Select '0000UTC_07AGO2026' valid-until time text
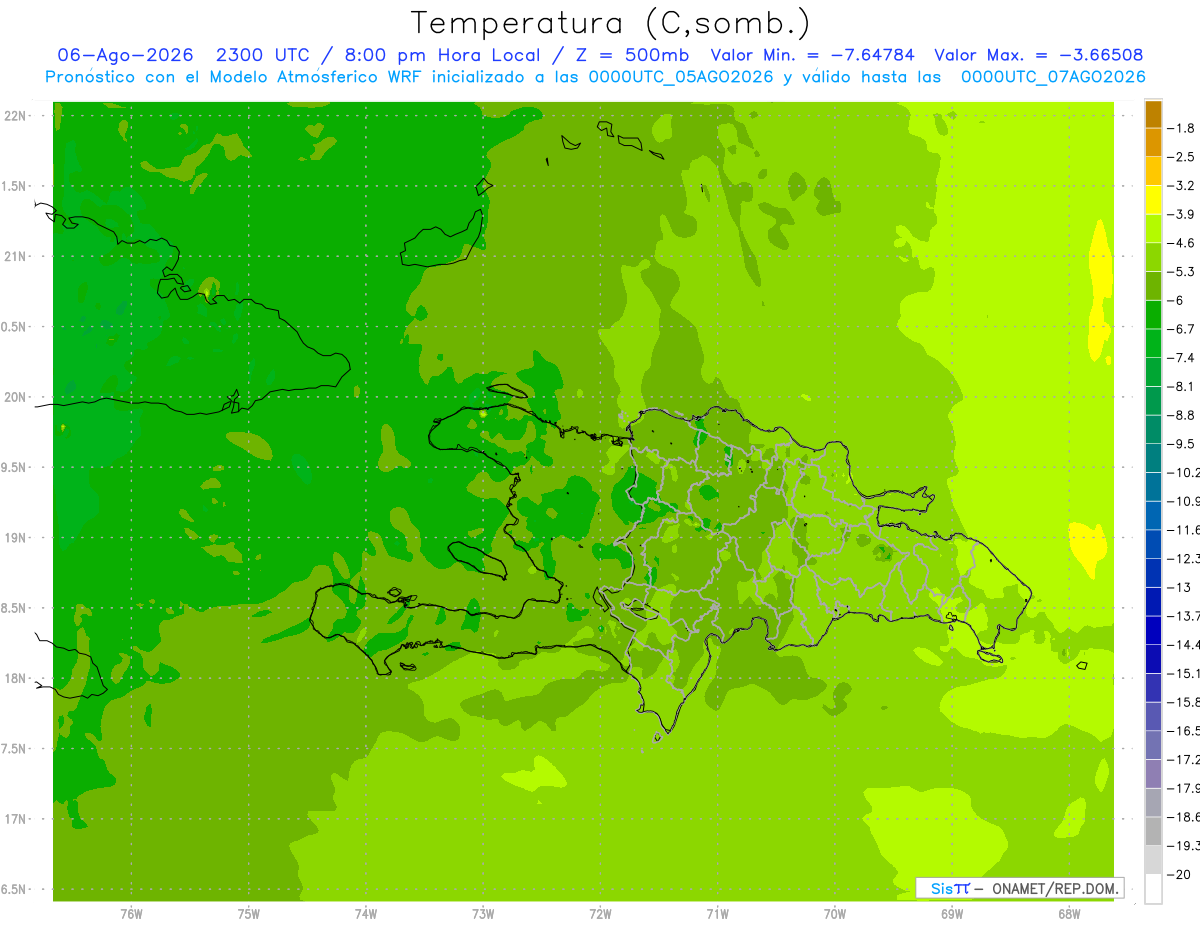Viewport: 1200px width, 927px height. click(1053, 77)
